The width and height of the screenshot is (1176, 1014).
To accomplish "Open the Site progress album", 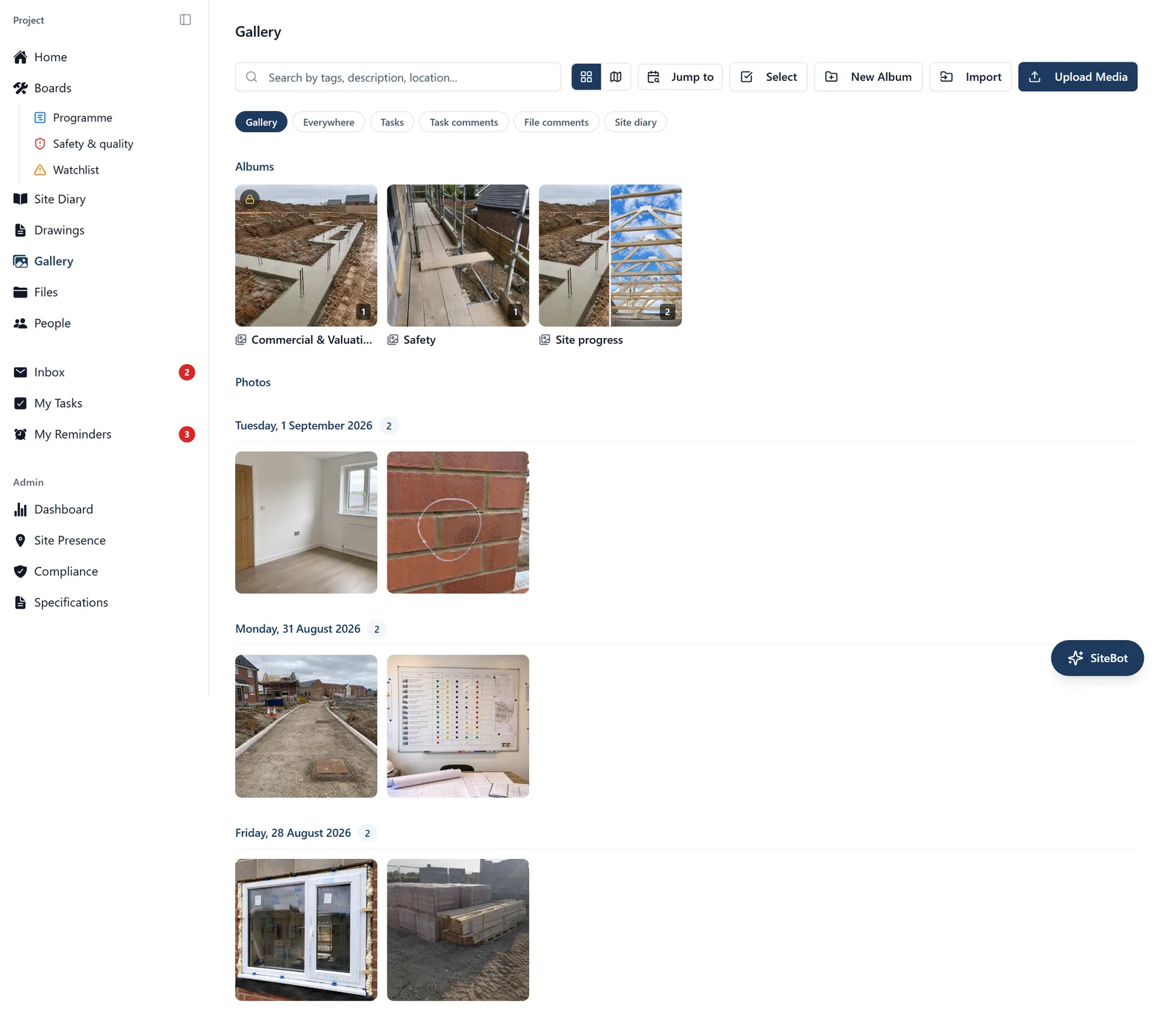I will [610, 256].
